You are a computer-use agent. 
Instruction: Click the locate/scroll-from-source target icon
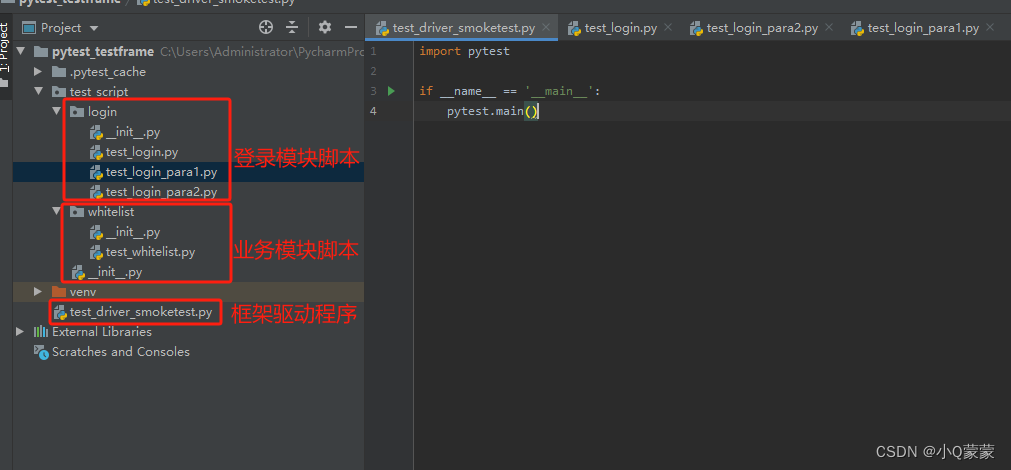[266, 27]
